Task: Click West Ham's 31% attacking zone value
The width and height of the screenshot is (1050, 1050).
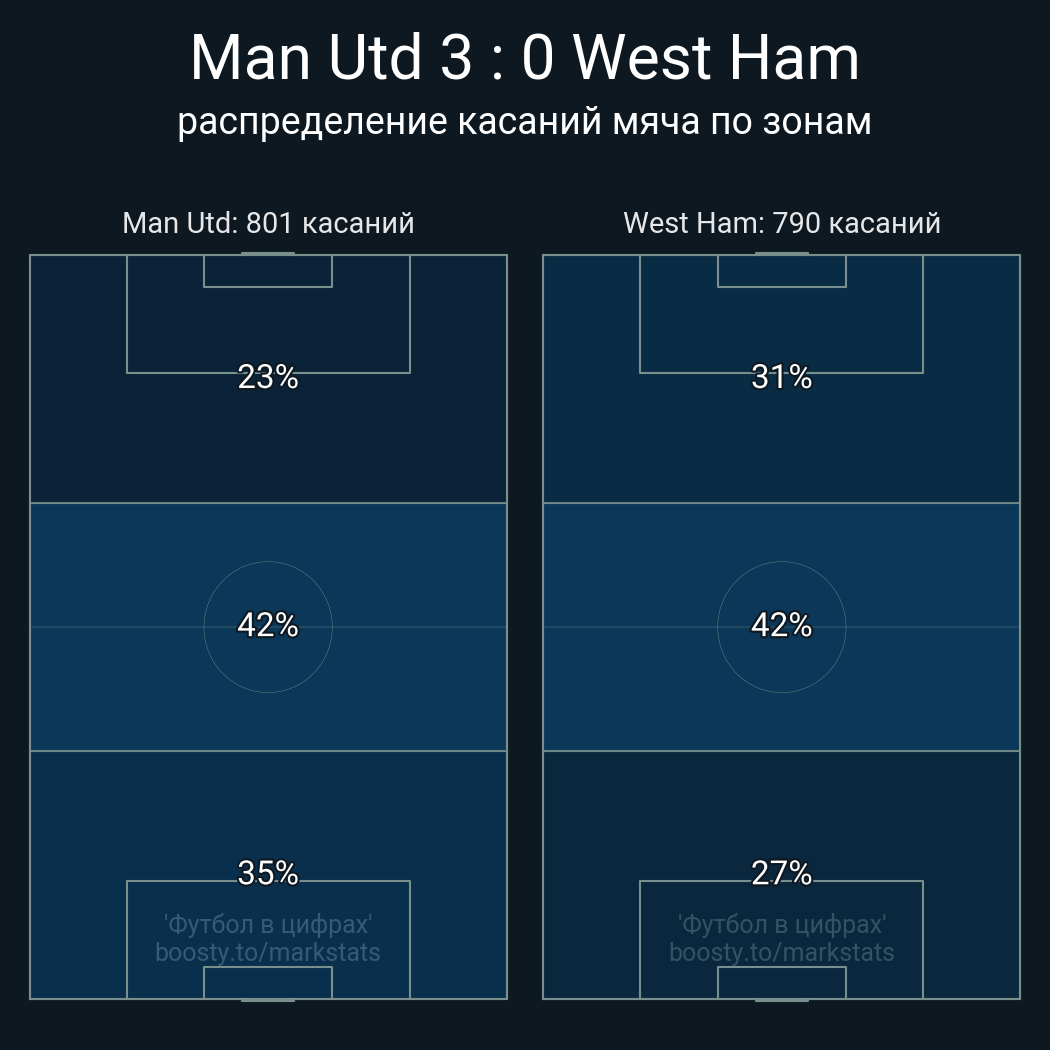Action: pos(782,377)
